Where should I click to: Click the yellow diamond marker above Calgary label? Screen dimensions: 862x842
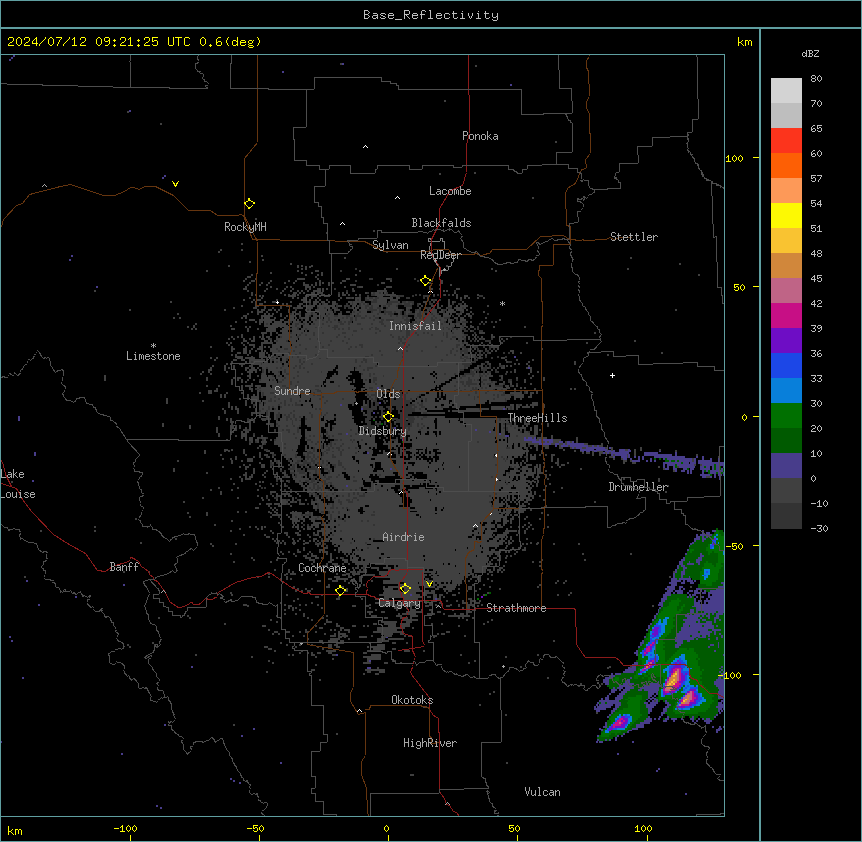click(x=405, y=589)
